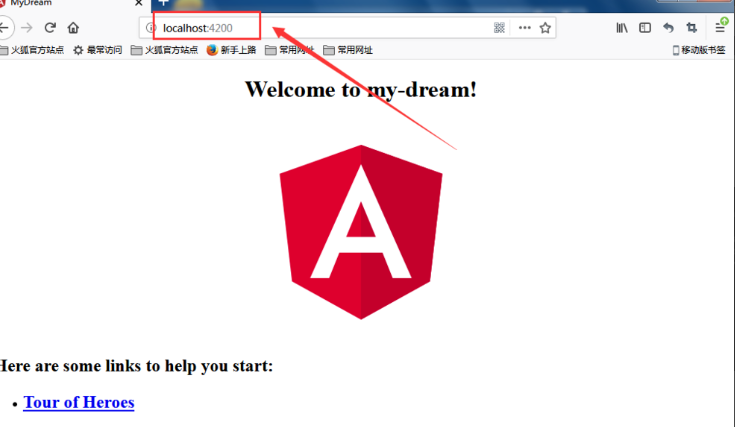Open the Library bookshelf icon
This screenshot has height=427, width=735.
[x=622, y=28]
